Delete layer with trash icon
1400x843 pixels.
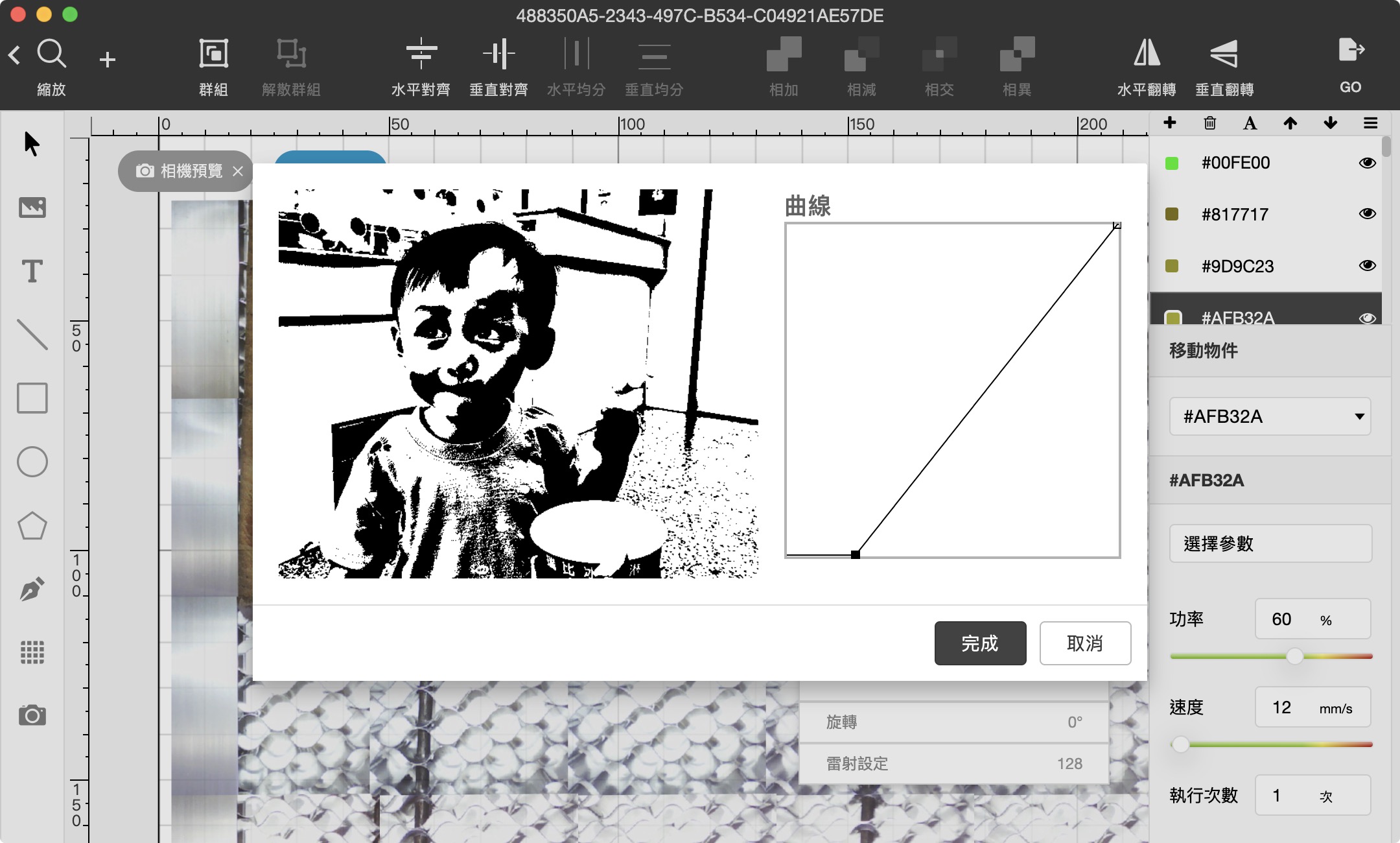click(1209, 123)
